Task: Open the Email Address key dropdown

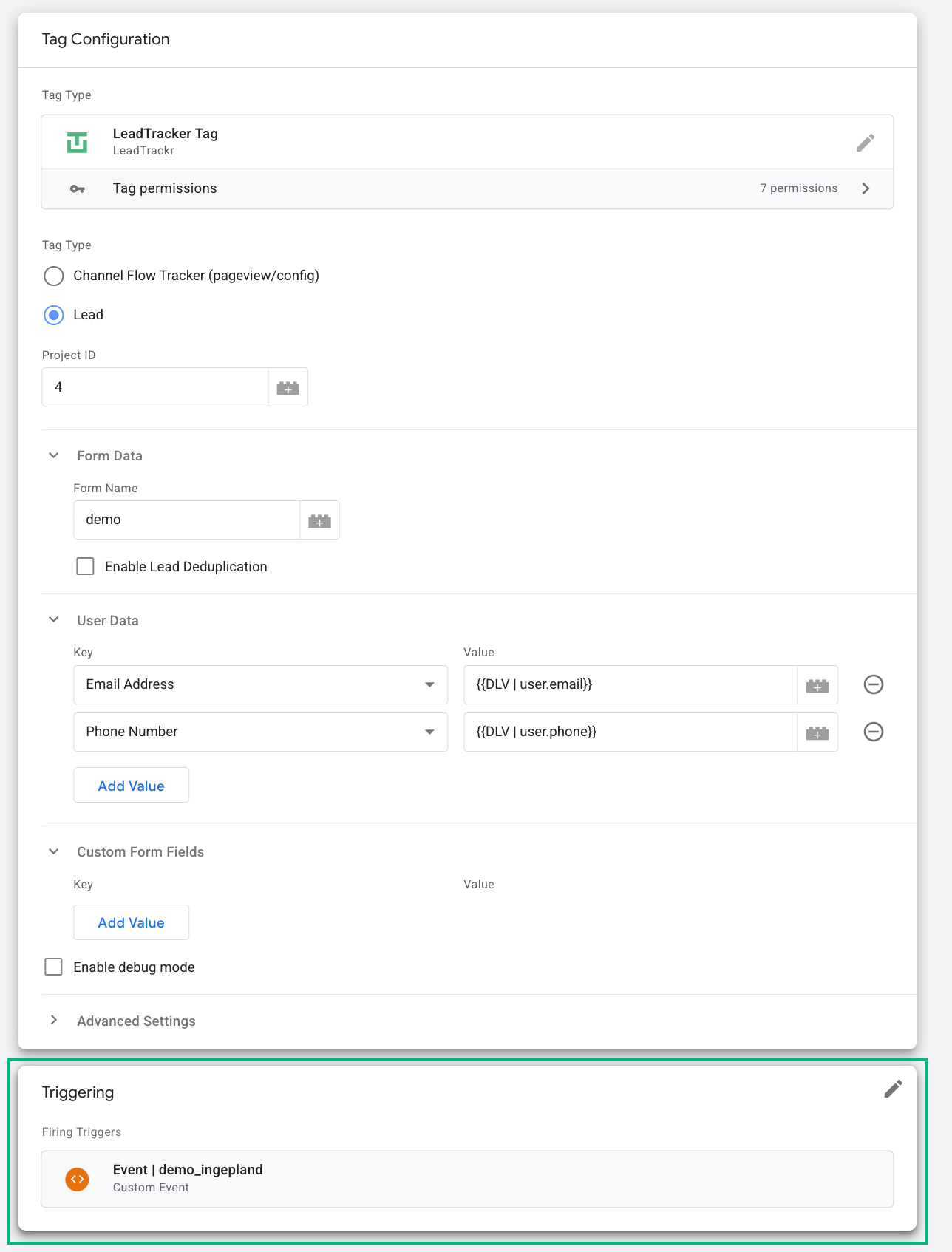Action: point(260,684)
